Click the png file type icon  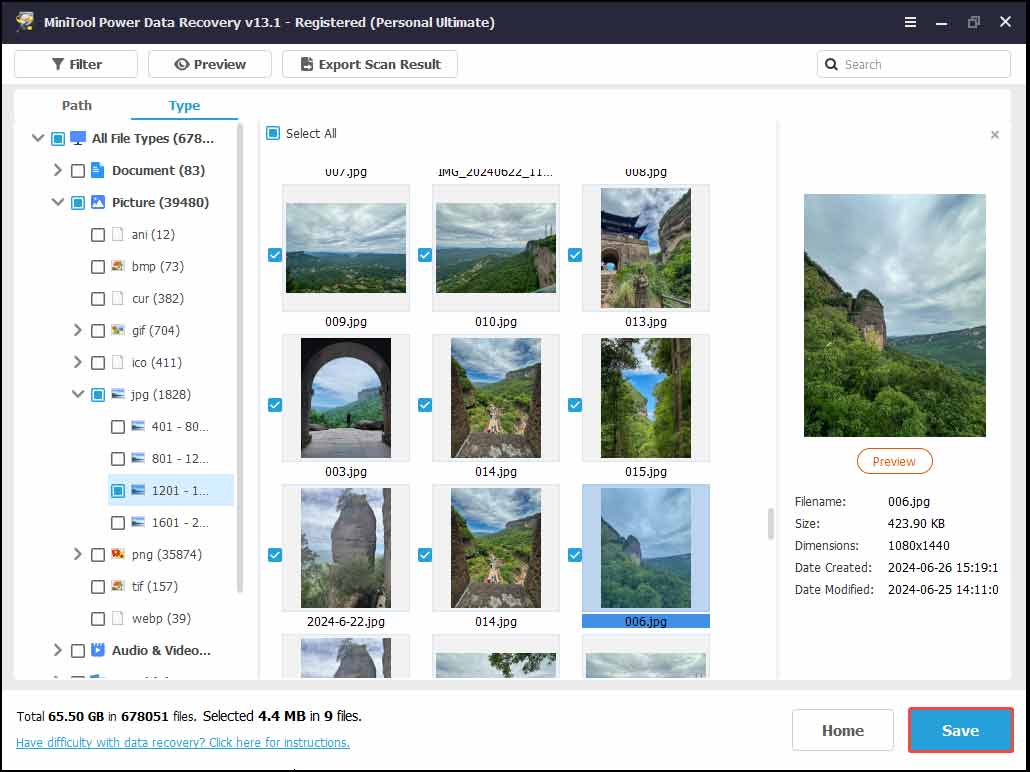pyautogui.click(x=118, y=555)
